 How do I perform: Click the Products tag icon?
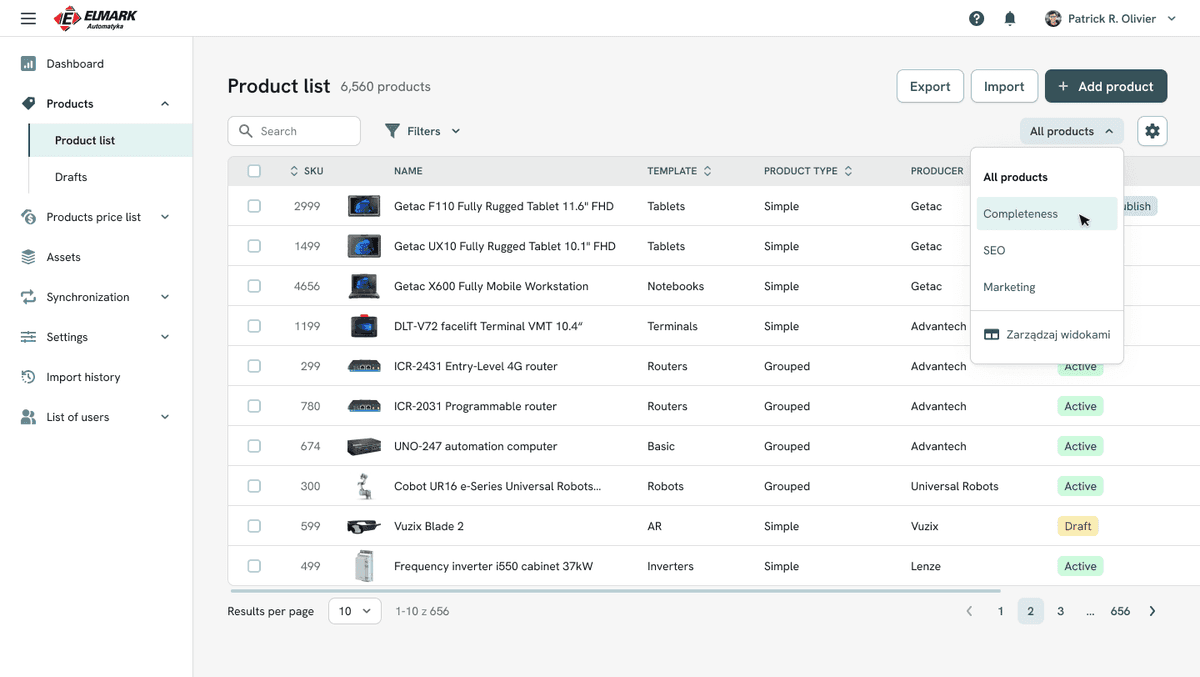tap(28, 104)
